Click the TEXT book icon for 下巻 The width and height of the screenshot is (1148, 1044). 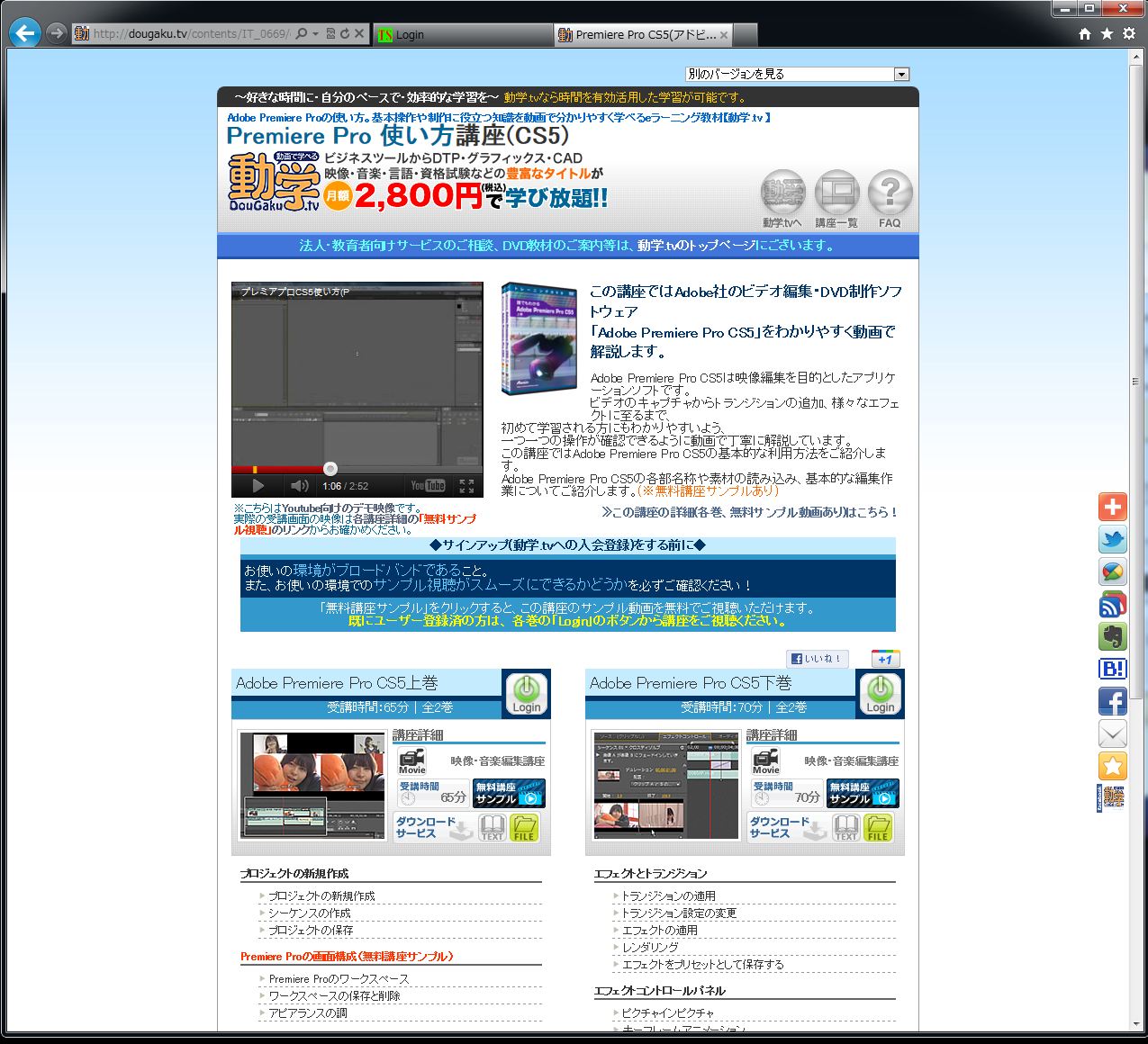coord(845,827)
